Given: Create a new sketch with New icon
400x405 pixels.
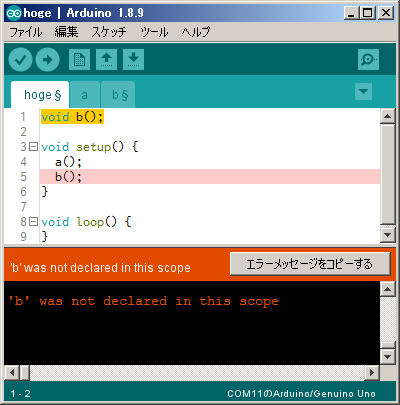Looking at the screenshot, I should pyautogui.click(x=79, y=60).
